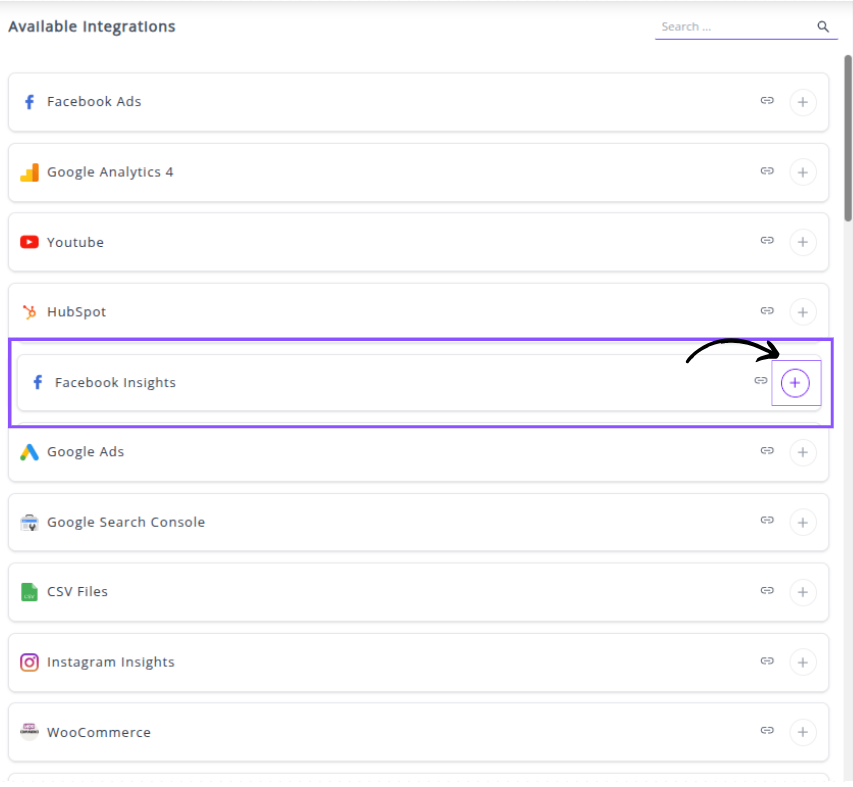The image size is (853, 787).
Task: Add the Youtube integration
Action: [802, 242]
